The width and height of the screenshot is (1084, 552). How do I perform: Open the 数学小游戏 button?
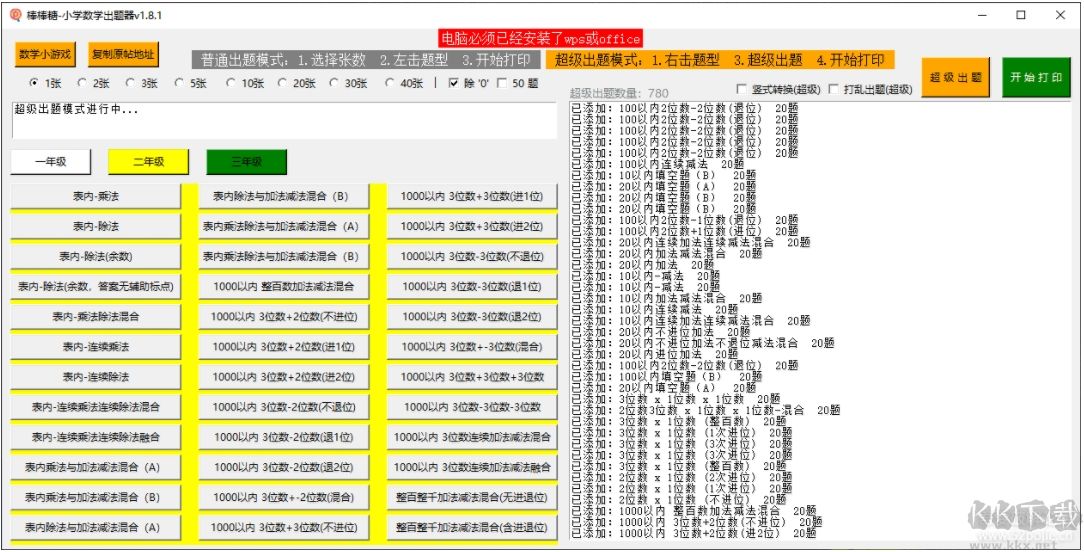(x=45, y=54)
